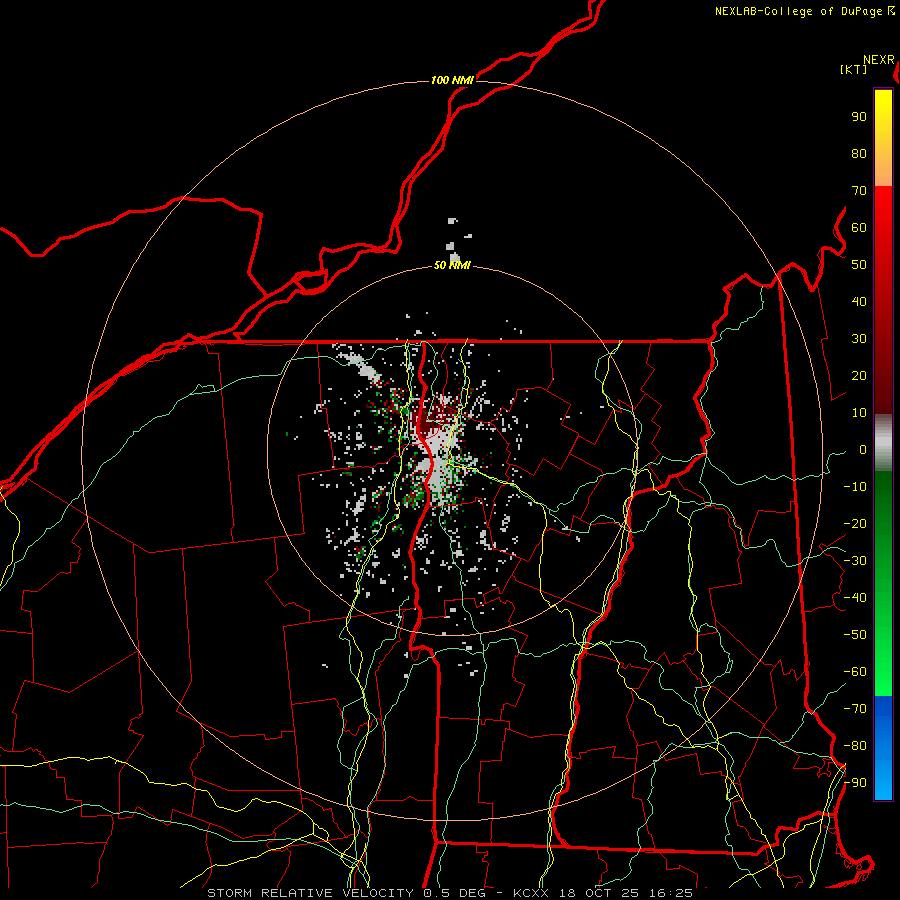Screen dimensions: 900x900
Task: Click the 0 value on velocity scale
Action: tap(863, 450)
